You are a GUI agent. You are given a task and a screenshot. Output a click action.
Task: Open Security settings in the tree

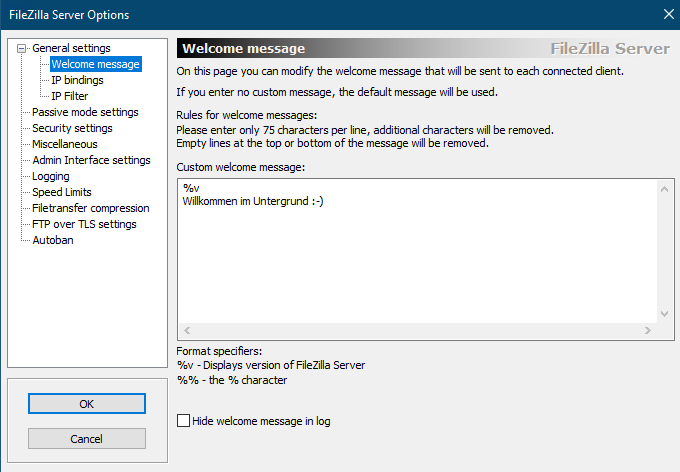tap(72, 128)
